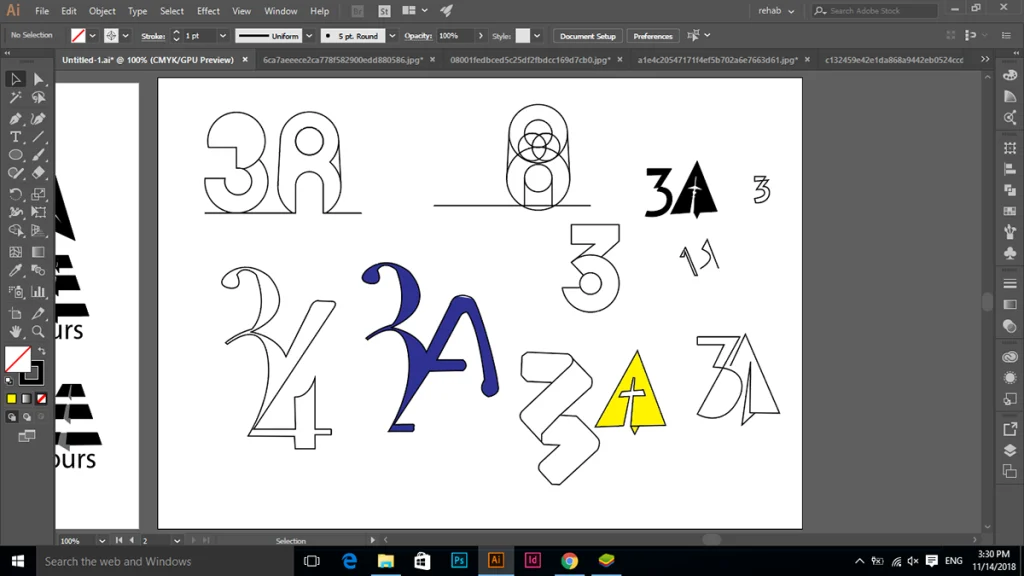This screenshot has height=576, width=1024.
Task: Choose the Scale tool
Action: 38,194
